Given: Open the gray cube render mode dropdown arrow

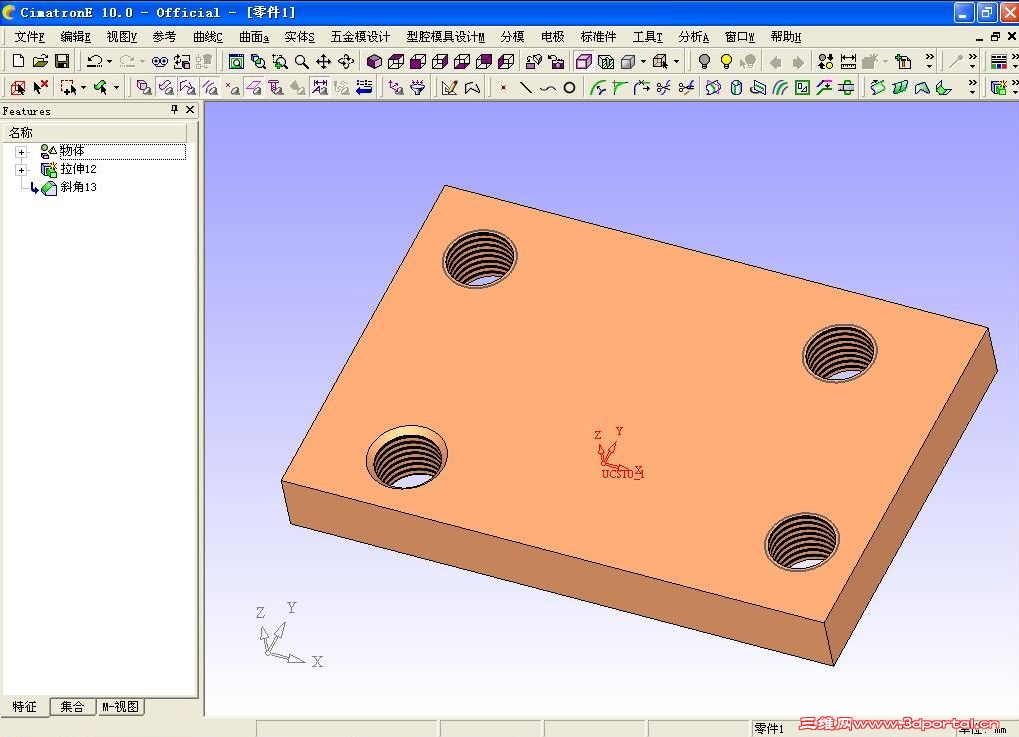Looking at the screenshot, I should tap(643, 62).
